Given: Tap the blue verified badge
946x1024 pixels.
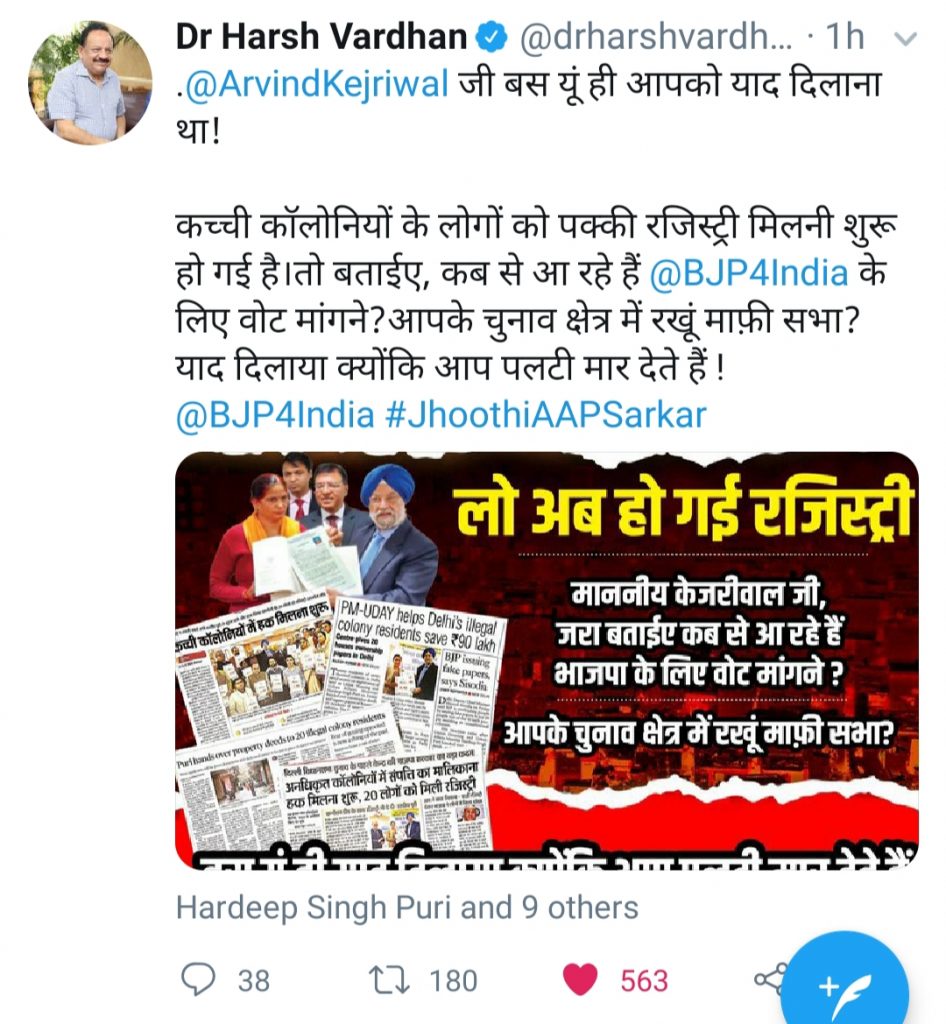Looking at the screenshot, I should [493, 37].
